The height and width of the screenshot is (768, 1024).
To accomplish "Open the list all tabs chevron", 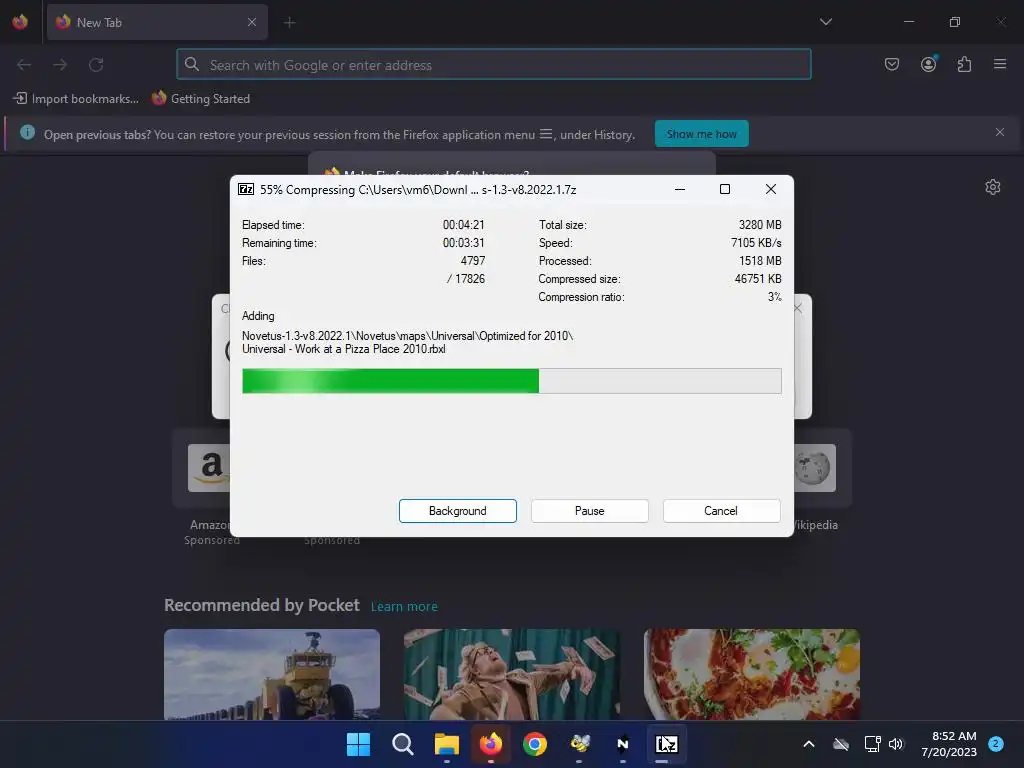I will click(x=825, y=22).
